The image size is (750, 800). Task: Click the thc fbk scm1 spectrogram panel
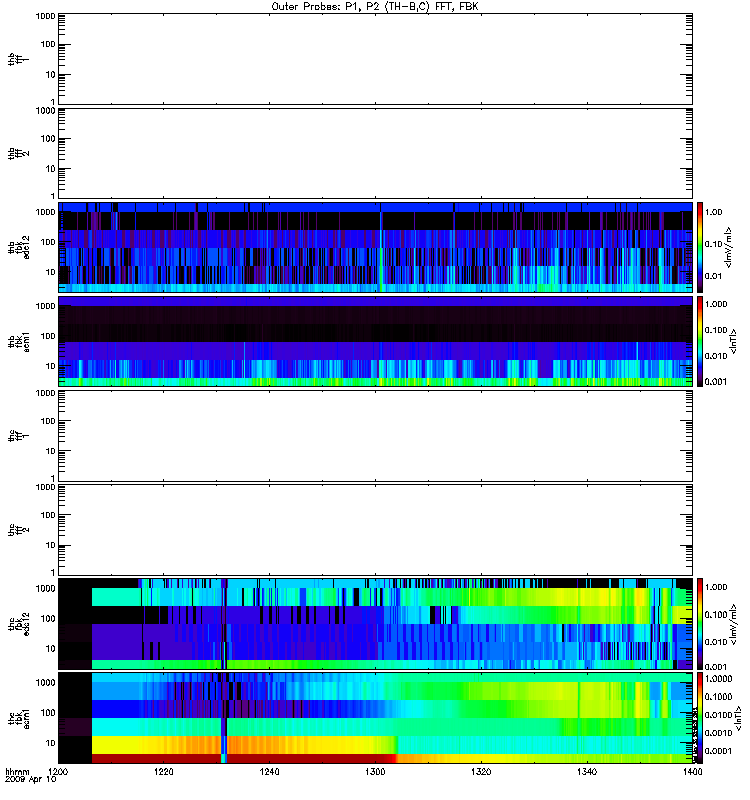point(375,718)
